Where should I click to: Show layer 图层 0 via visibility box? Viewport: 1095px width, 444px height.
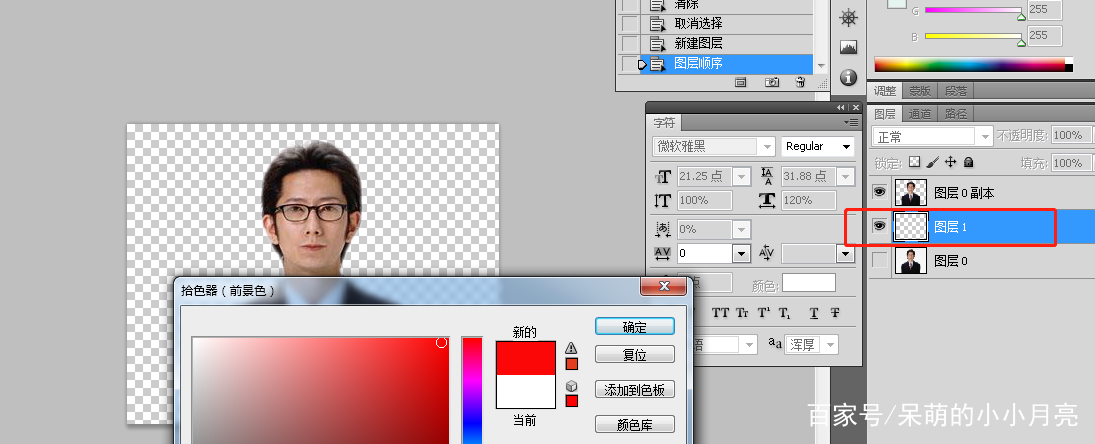[880, 260]
